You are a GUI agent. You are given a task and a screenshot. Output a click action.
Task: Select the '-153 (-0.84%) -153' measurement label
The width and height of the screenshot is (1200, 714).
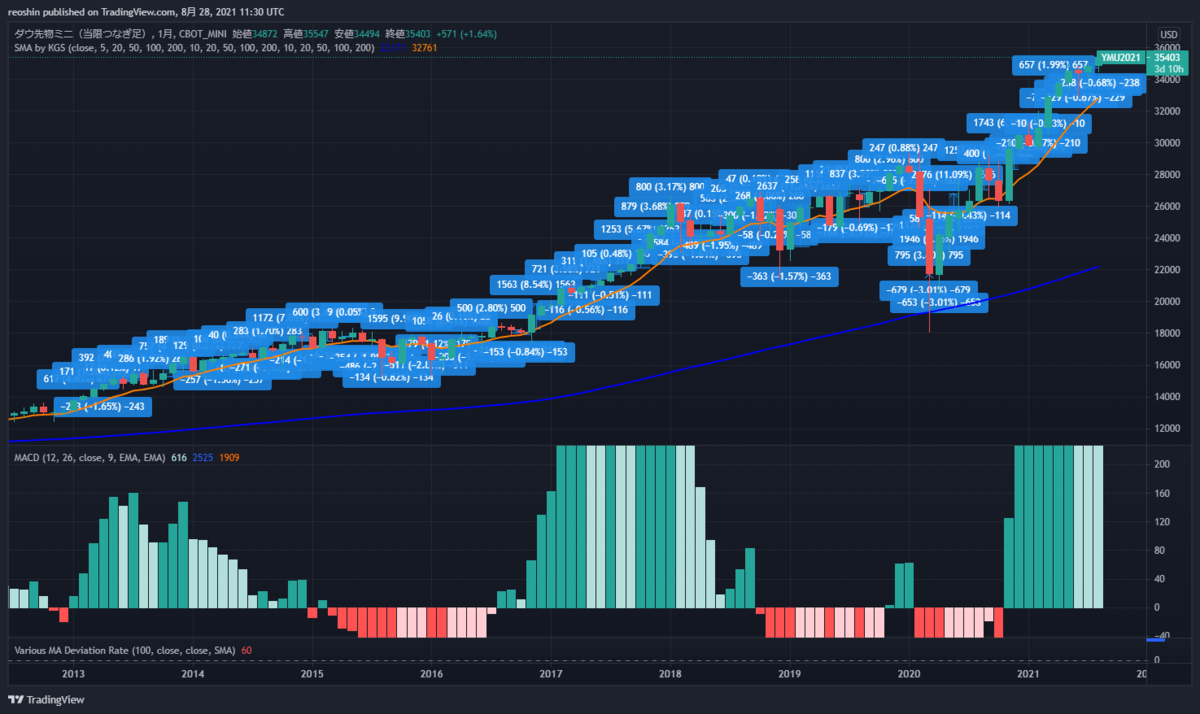click(x=525, y=351)
